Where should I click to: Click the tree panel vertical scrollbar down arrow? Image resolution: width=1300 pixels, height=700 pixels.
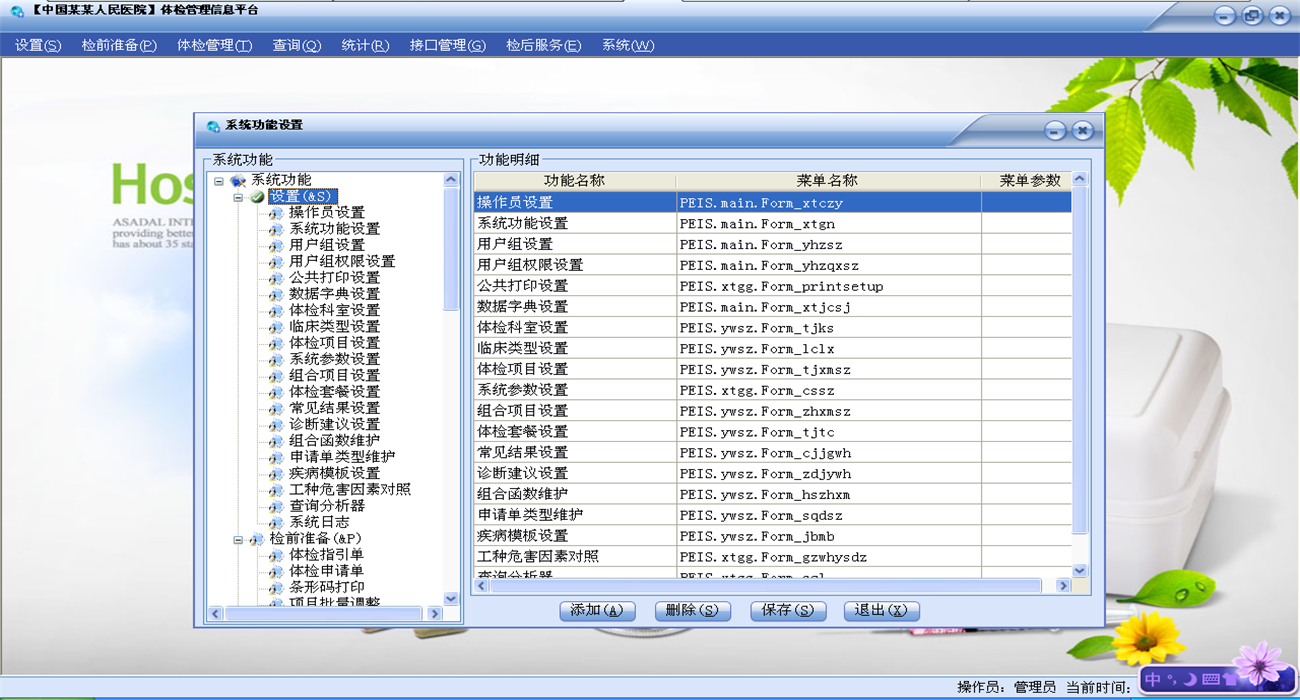(x=451, y=599)
